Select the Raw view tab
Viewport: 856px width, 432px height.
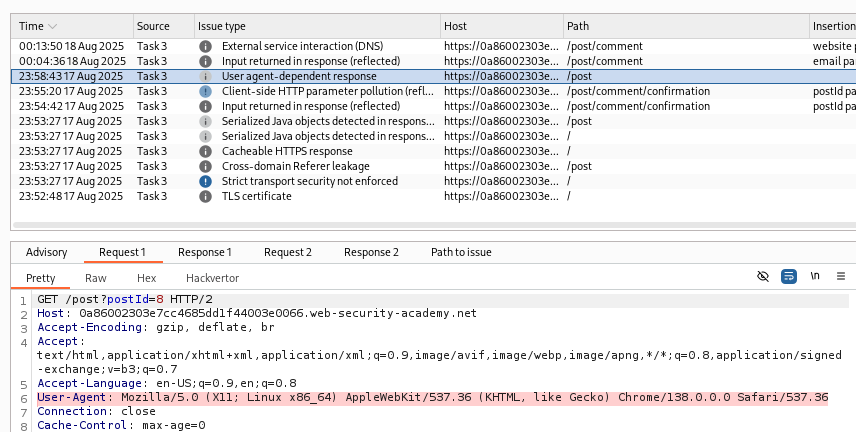96,278
